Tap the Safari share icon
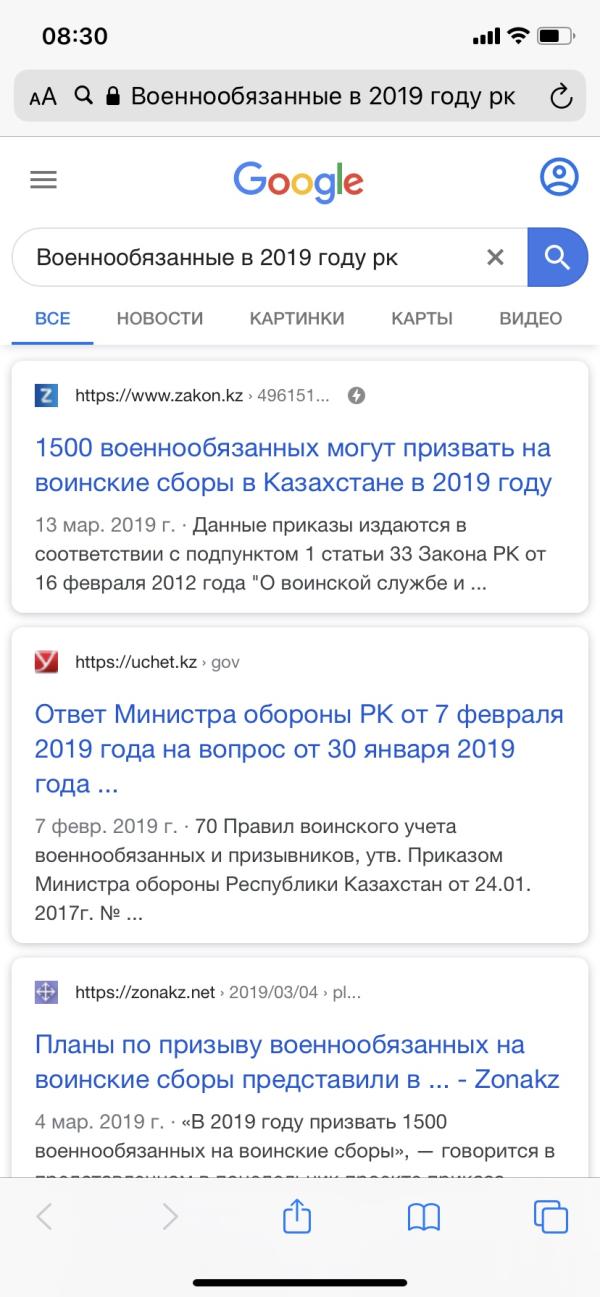The height and width of the screenshot is (1297, 600). (297, 1216)
